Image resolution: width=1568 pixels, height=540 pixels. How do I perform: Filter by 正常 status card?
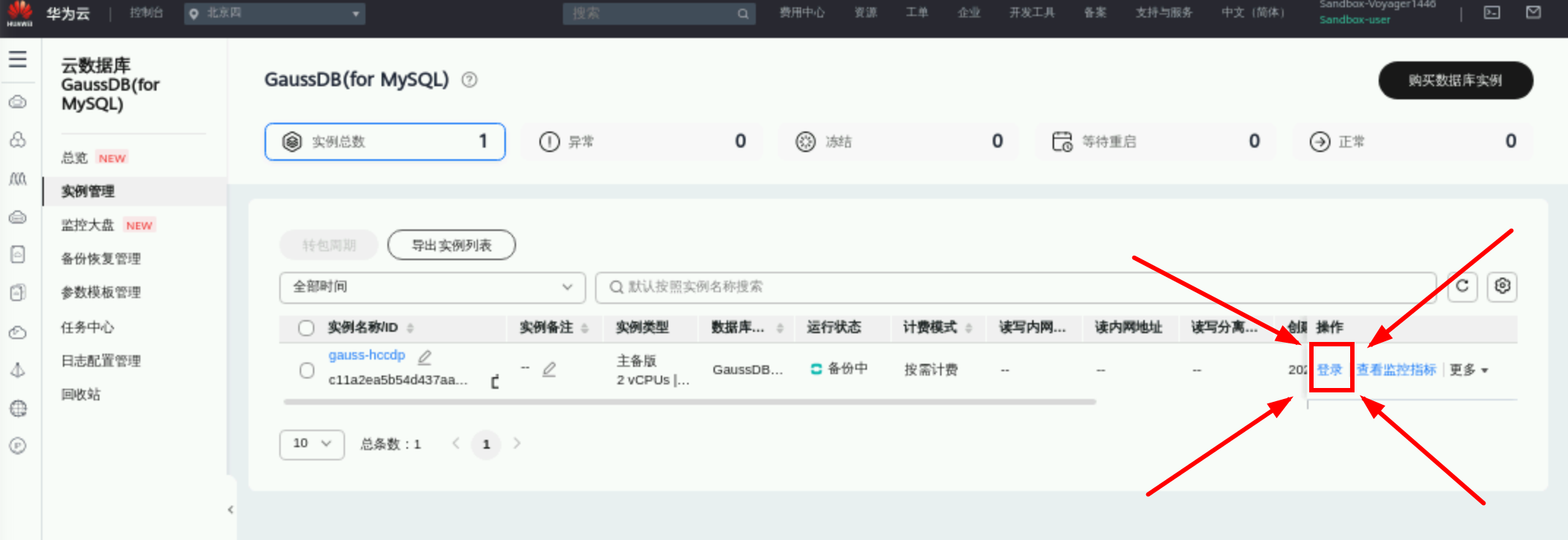pyautogui.click(x=1412, y=142)
